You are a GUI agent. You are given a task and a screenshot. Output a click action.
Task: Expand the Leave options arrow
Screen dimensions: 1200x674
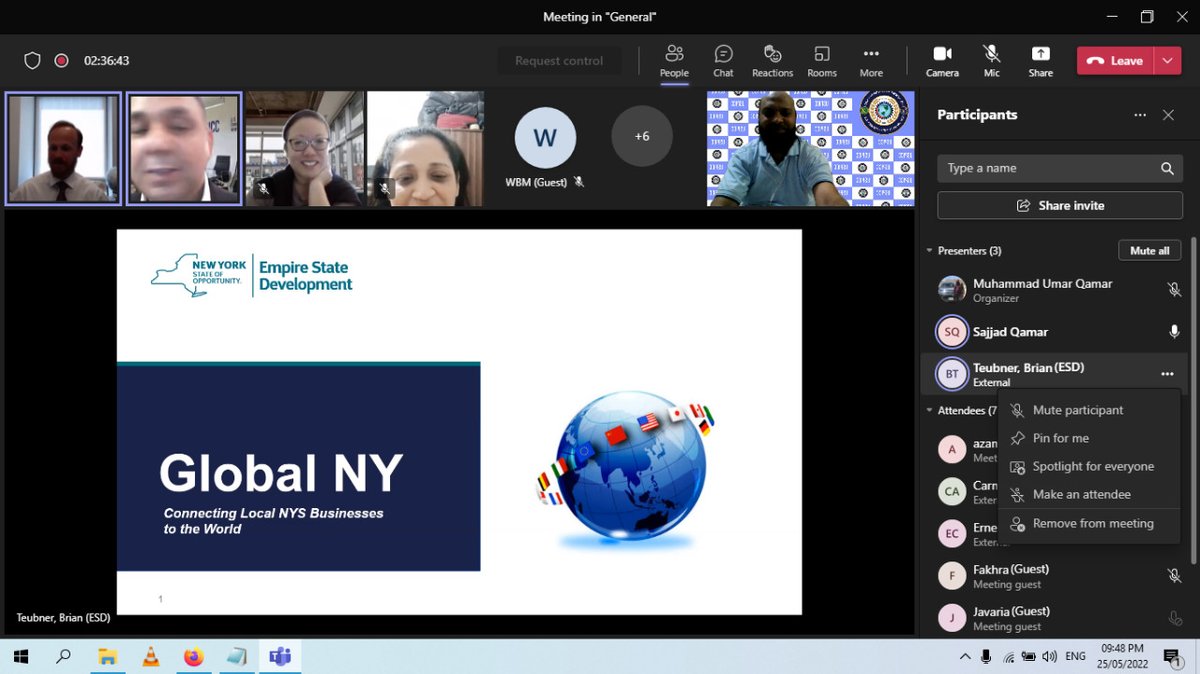tap(1168, 61)
